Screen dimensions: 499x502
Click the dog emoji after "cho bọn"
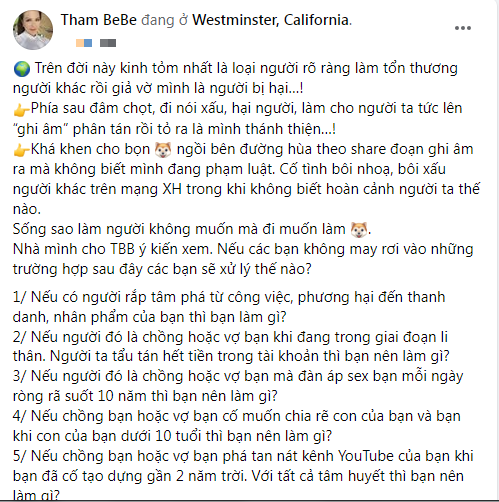pyautogui.click(x=163, y=150)
